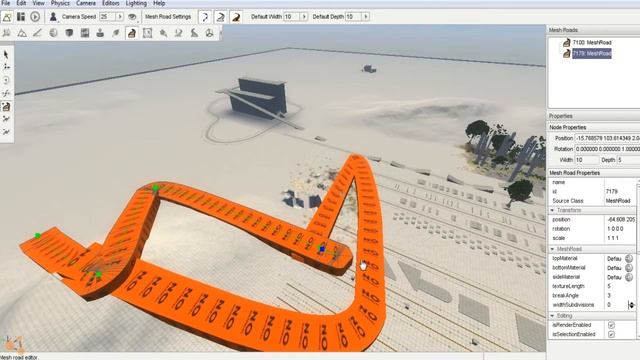Collapse the MeshRoad group
Image resolution: width=640 pixels, height=360 pixels.
552,249
